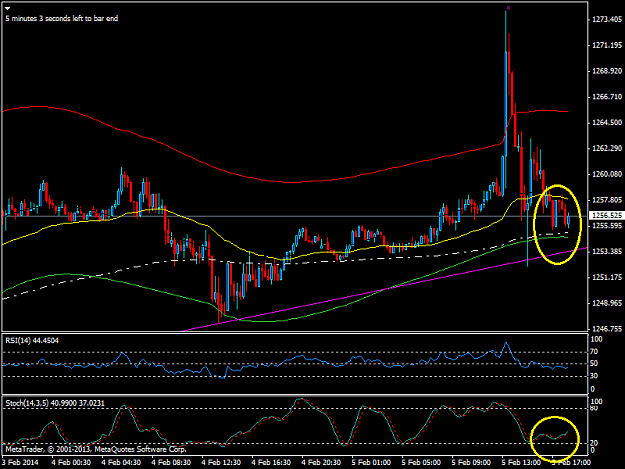Screen dimensions: 625x469
Task: Click time axis label 5 Feb 01:00
Action: [371, 463]
